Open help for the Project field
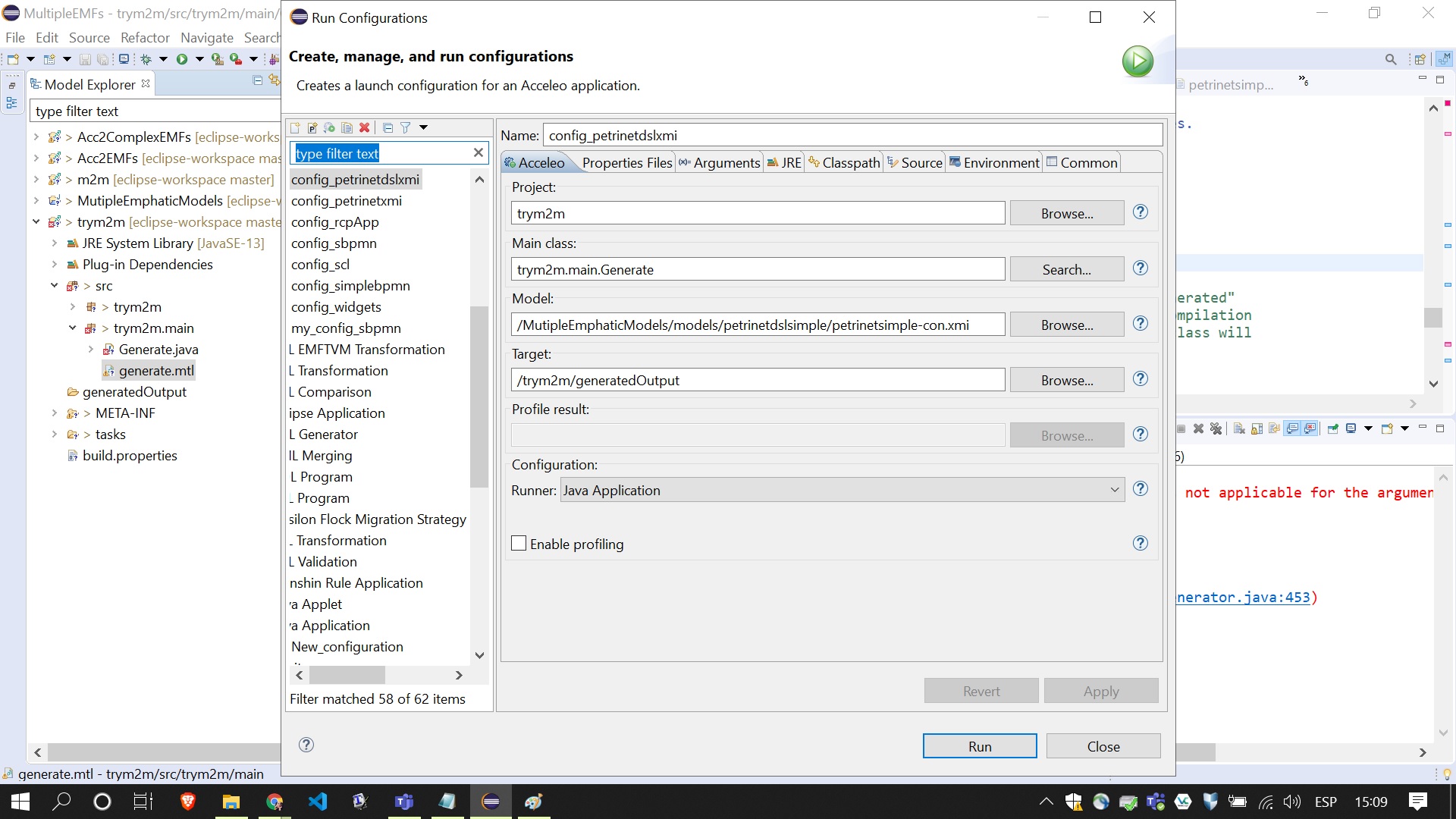The height and width of the screenshot is (819, 1456). coord(1140,212)
